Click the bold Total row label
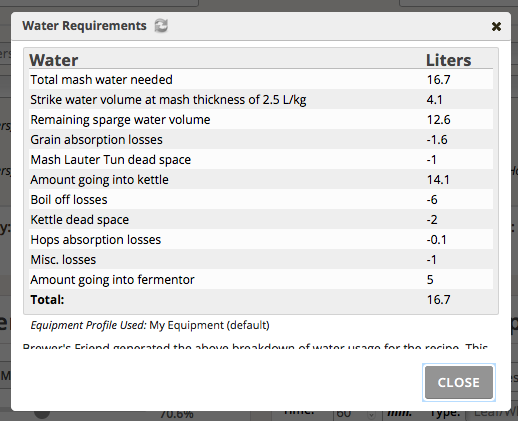Viewport: 518px width, 421px height. [47, 300]
